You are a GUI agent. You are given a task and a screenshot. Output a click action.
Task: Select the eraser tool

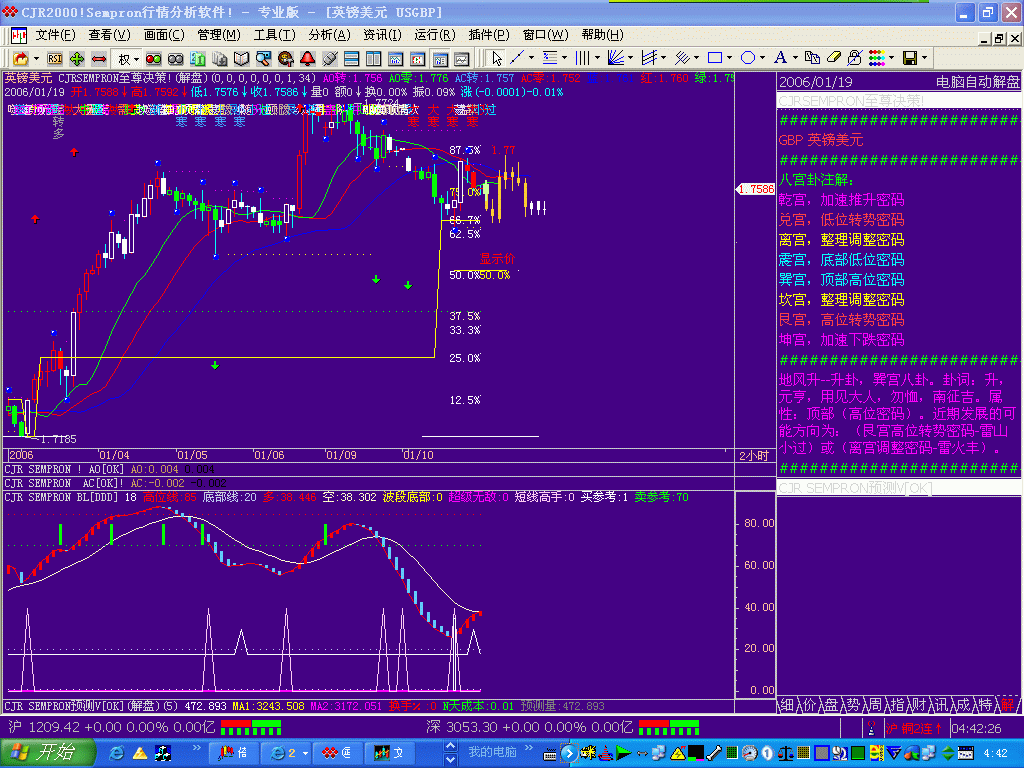click(x=833, y=58)
